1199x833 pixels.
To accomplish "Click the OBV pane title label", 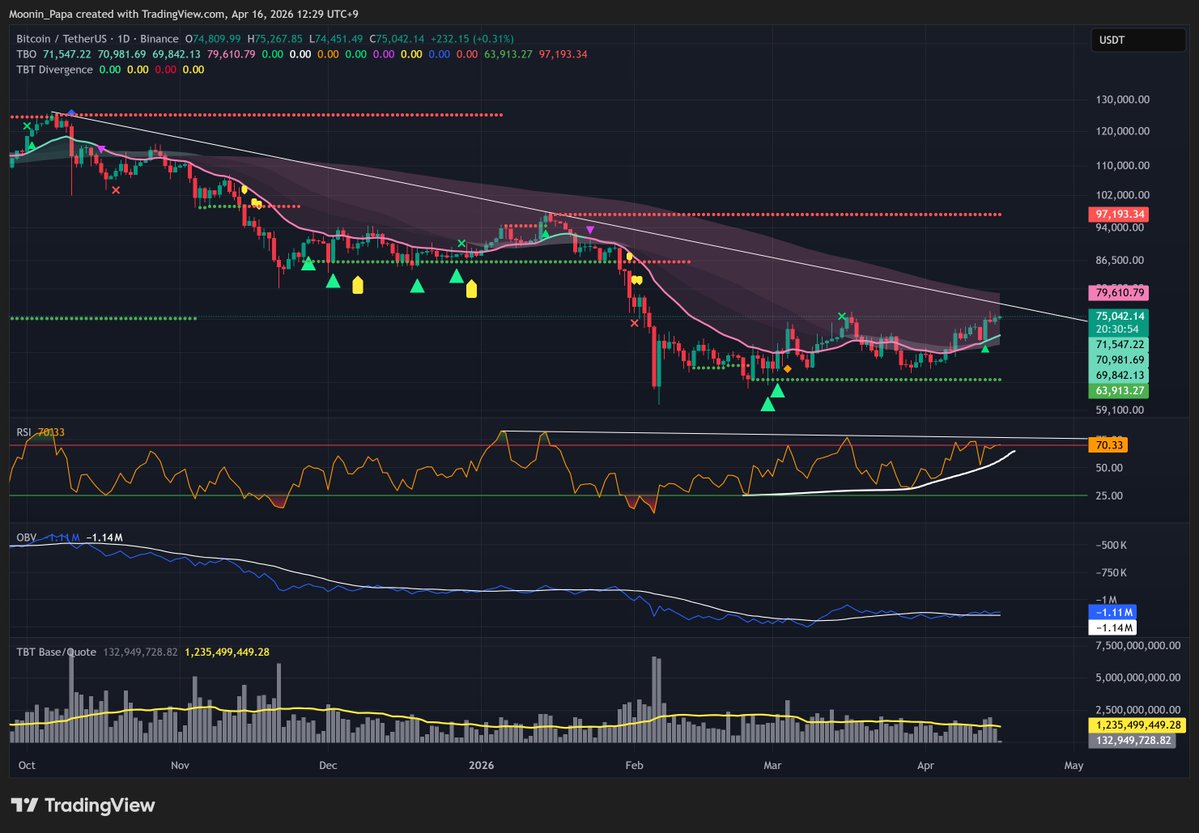I will pyautogui.click(x=26, y=537).
